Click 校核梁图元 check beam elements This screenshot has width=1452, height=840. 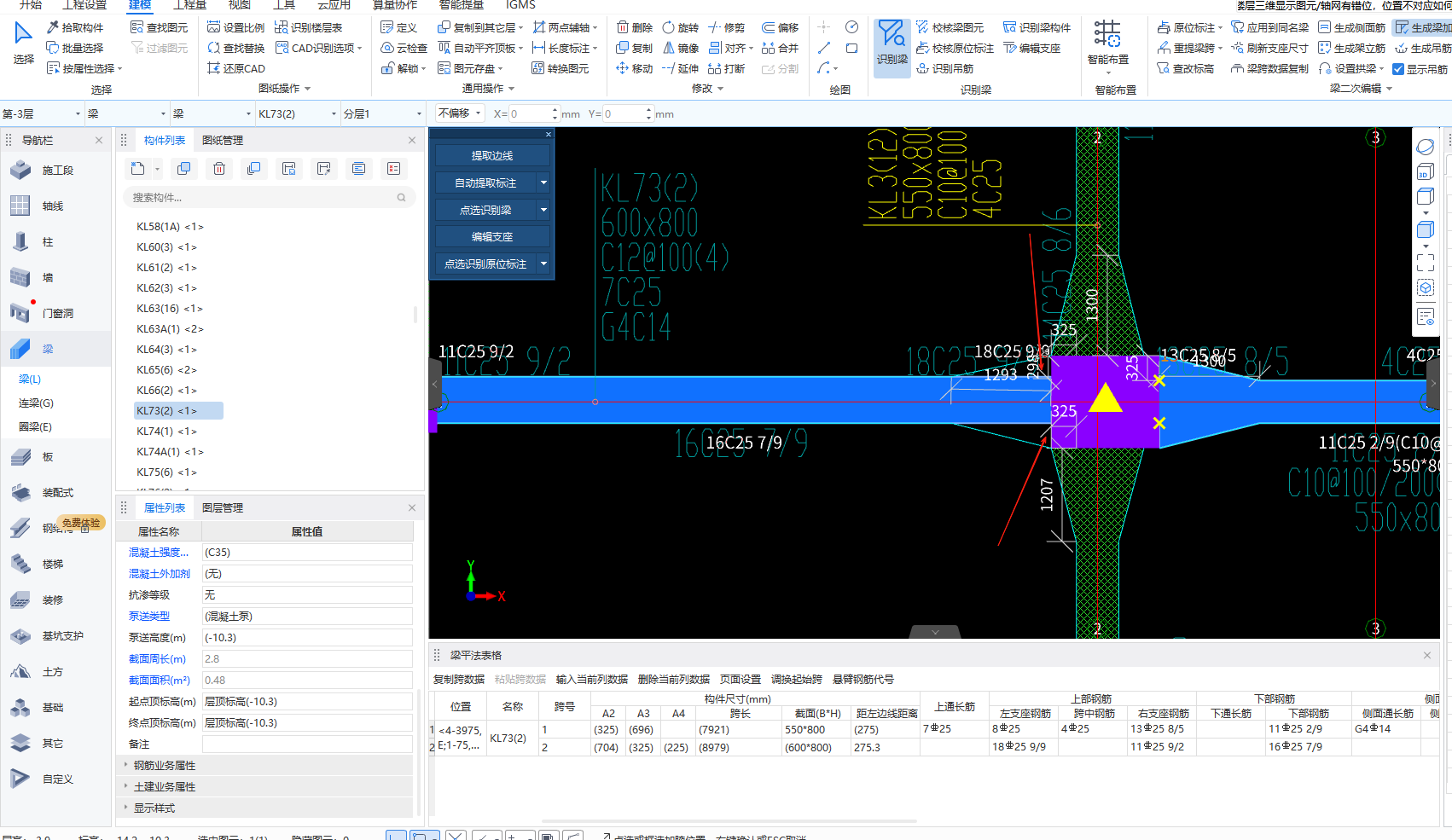[950, 27]
